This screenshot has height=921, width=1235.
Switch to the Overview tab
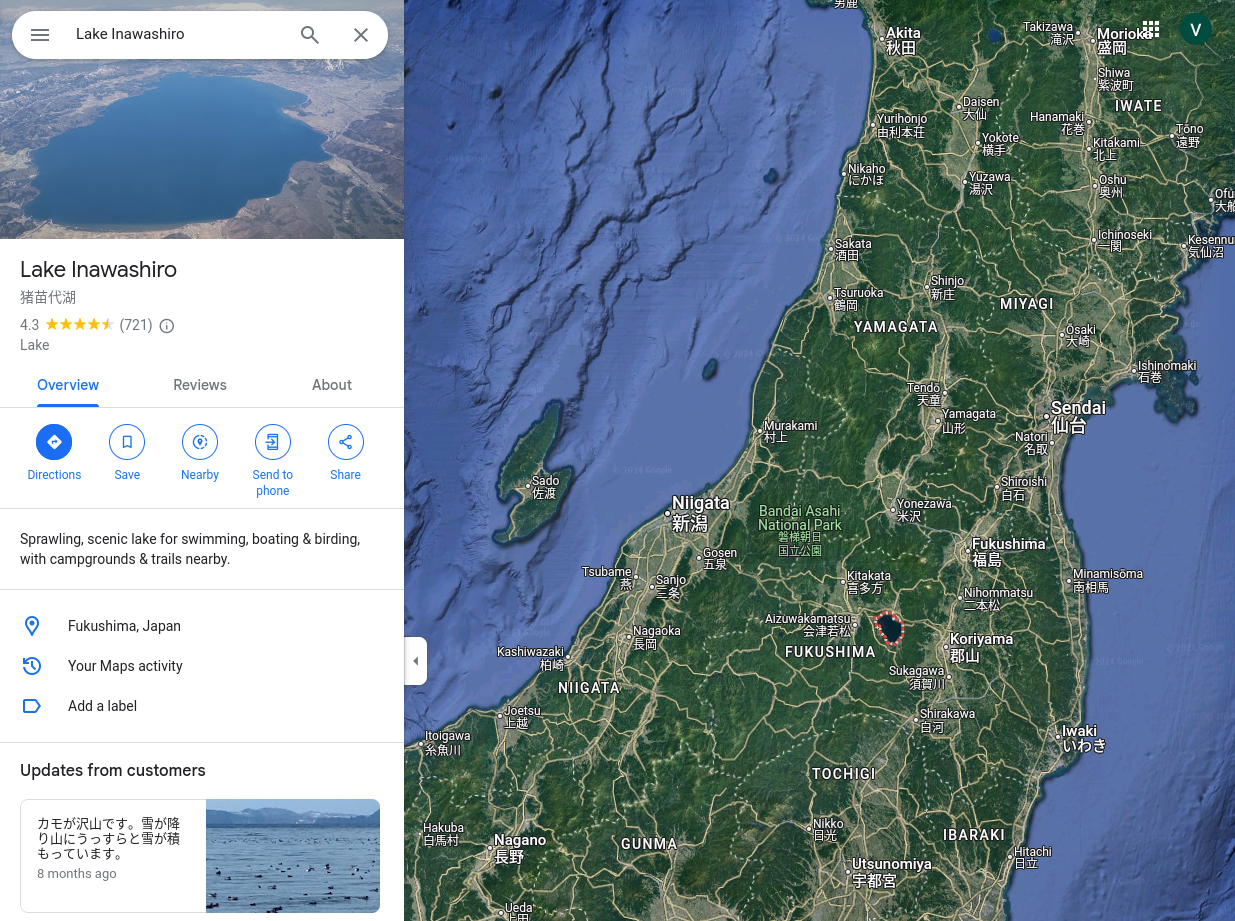[x=68, y=385]
